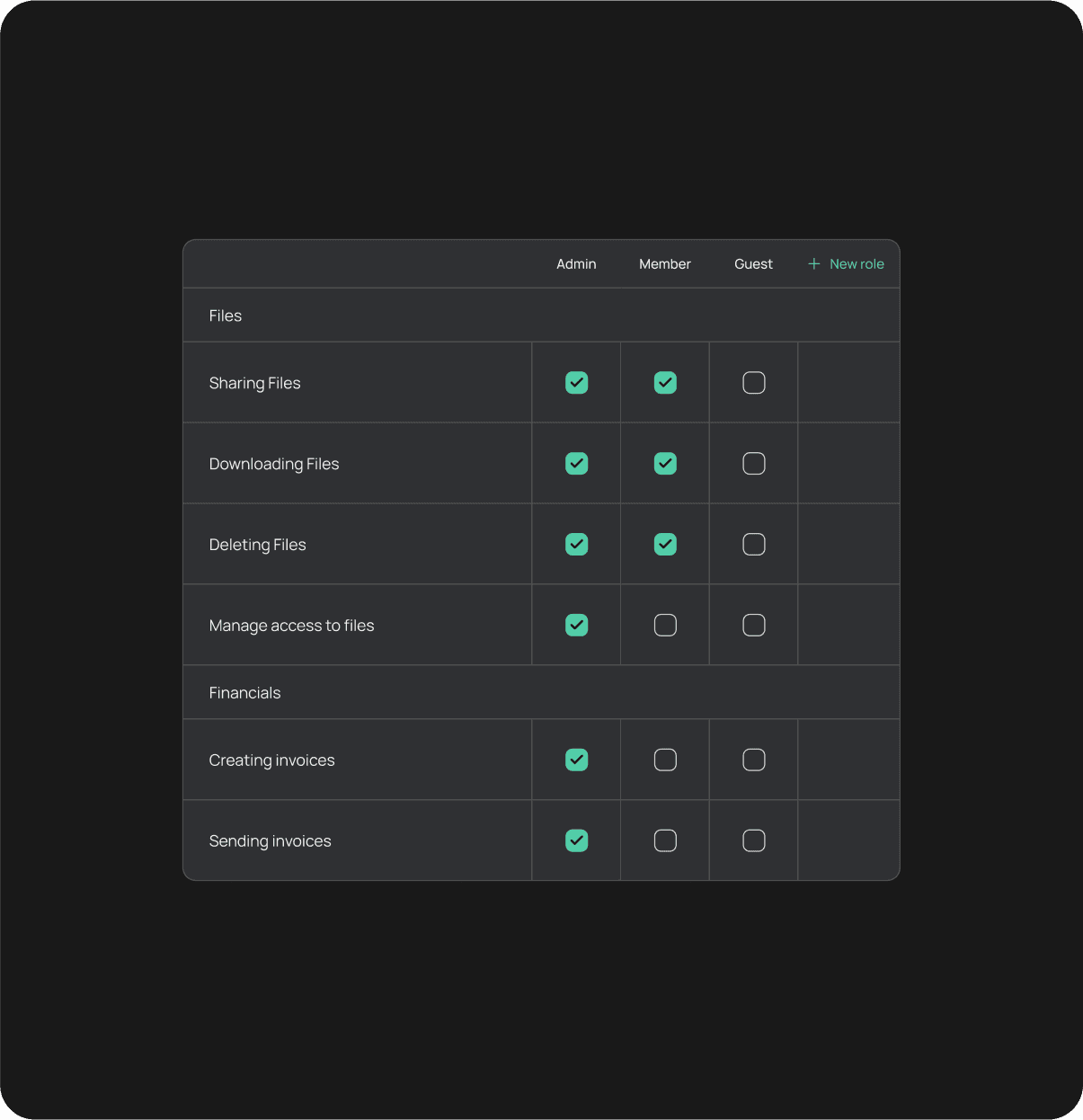Enable Member for Manage access to files
This screenshot has height=1120, width=1083.
(x=665, y=625)
